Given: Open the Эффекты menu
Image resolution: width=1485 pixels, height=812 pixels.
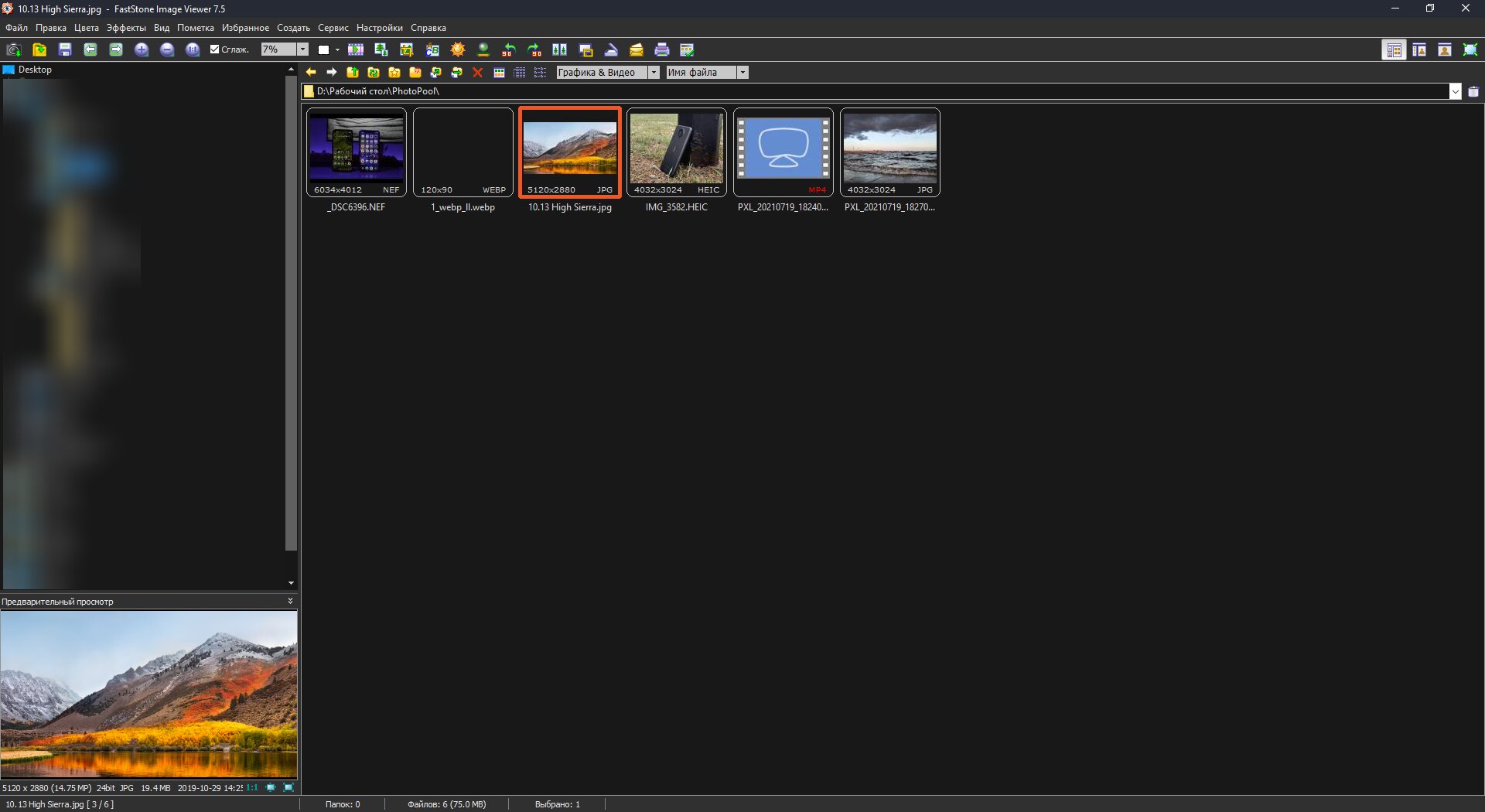Looking at the screenshot, I should pyautogui.click(x=126, y=28).
